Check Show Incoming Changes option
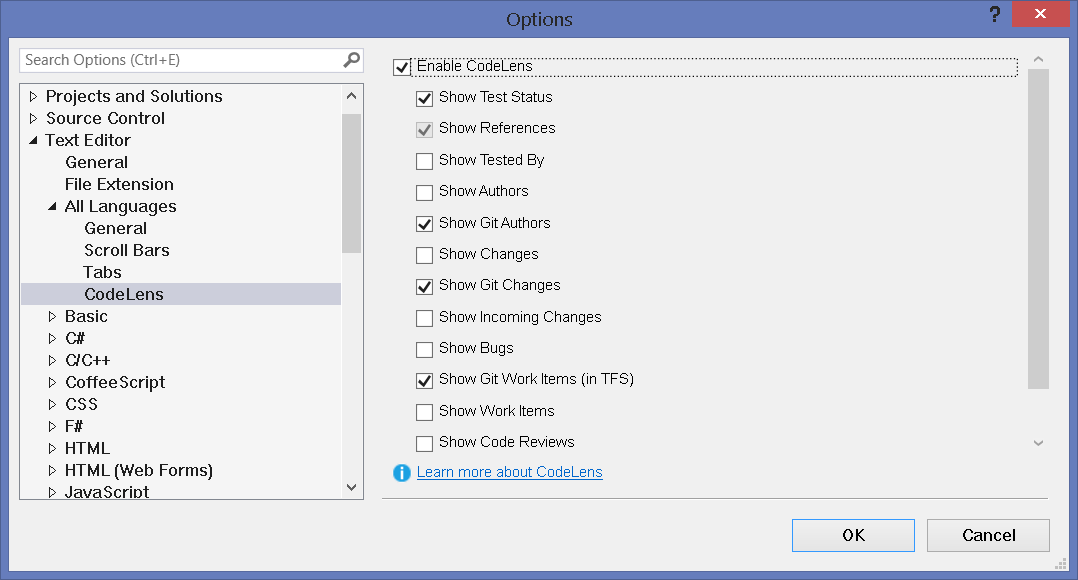 (424, 317)
